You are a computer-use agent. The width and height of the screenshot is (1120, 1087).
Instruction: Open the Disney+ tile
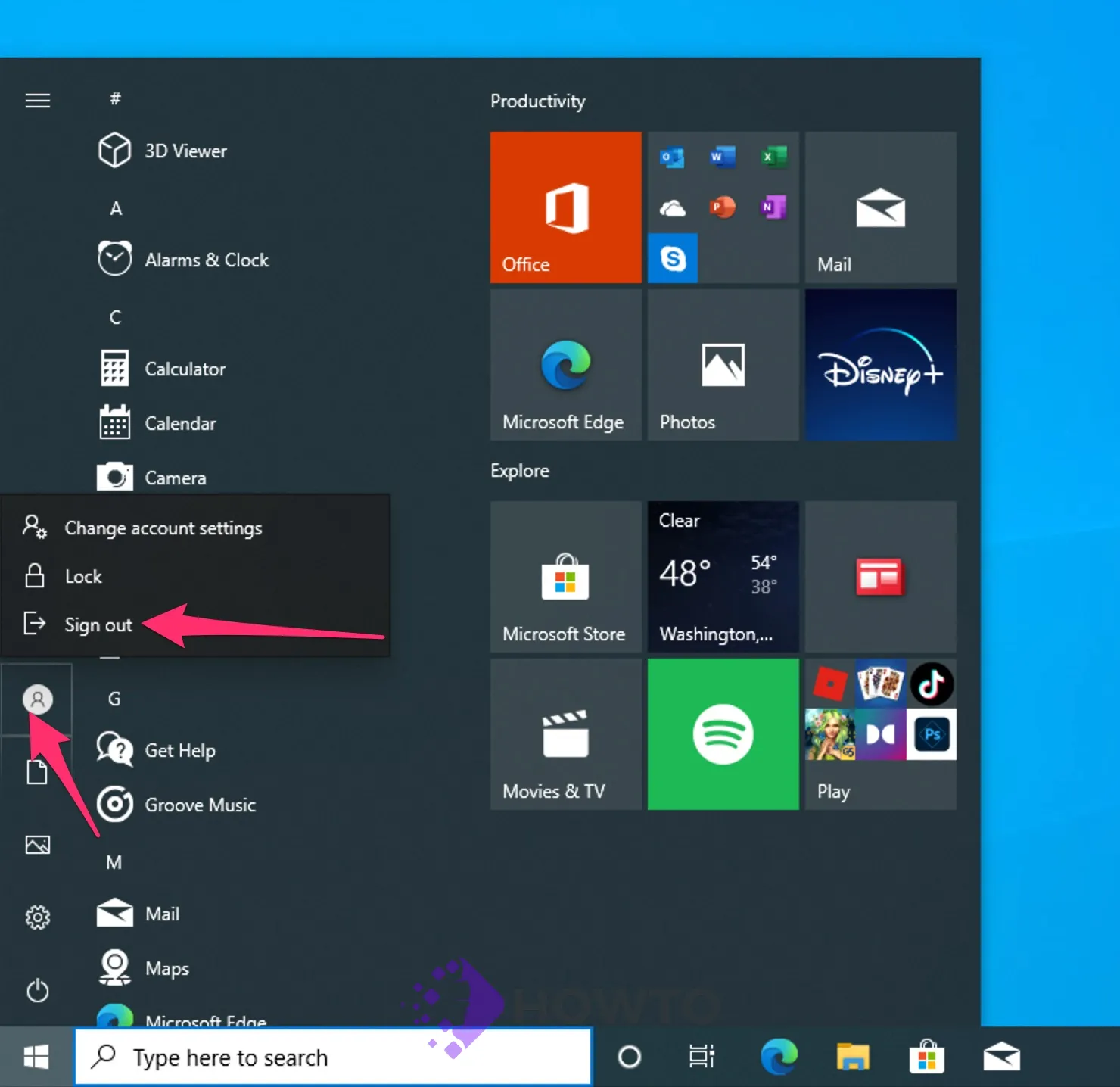coord(881,365)
